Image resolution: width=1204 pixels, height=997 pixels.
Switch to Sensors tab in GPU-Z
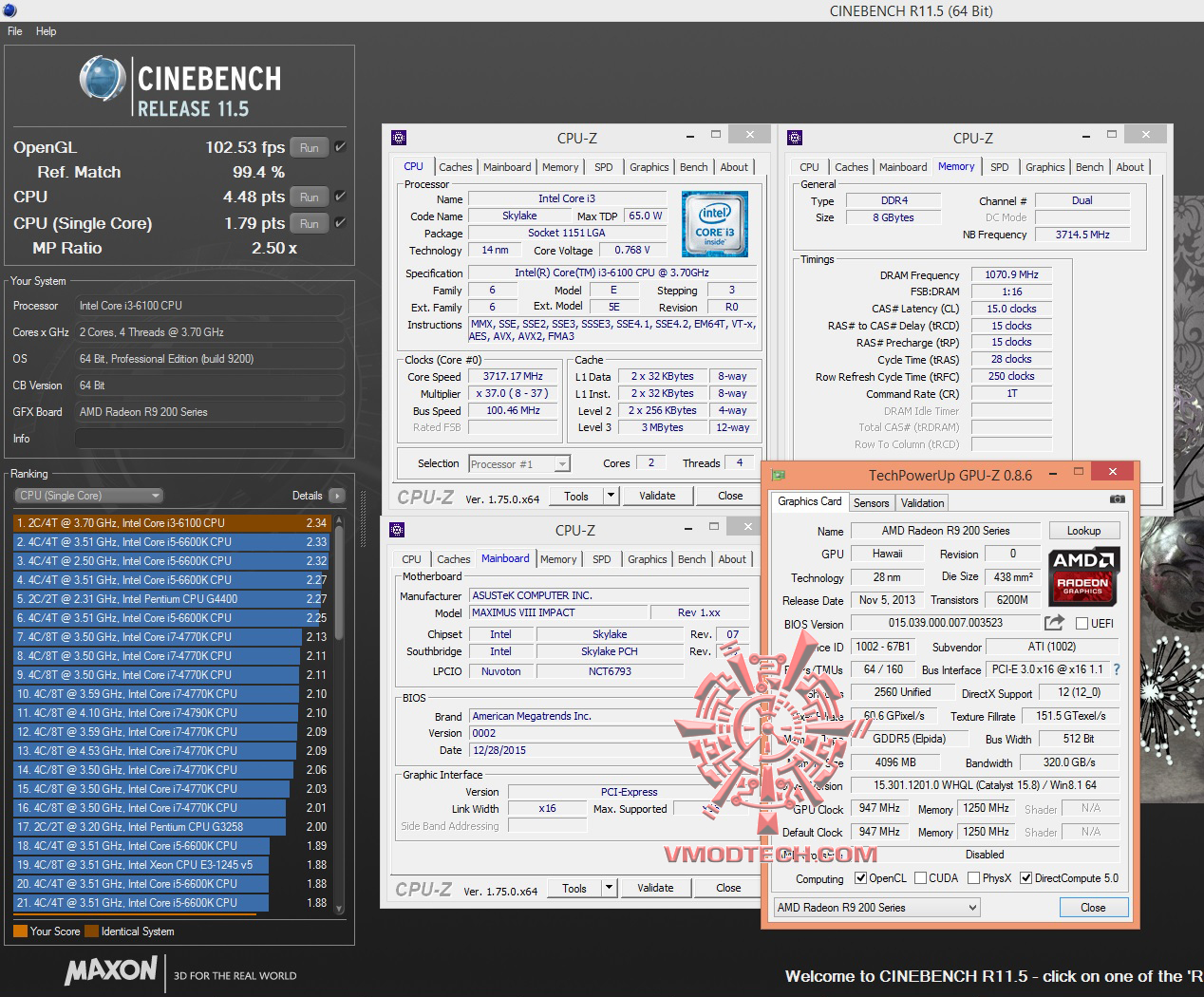[871, 503]
